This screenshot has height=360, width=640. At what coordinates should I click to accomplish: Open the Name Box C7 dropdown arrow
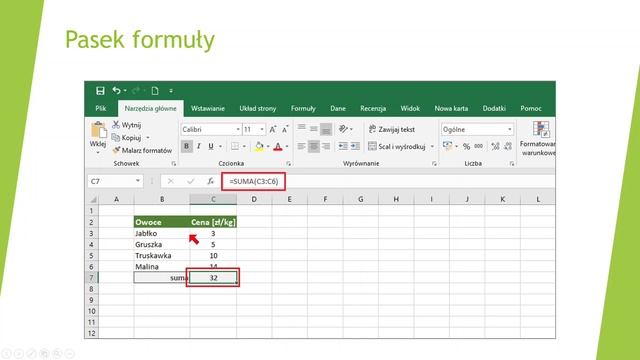click(x=138, y=181)
